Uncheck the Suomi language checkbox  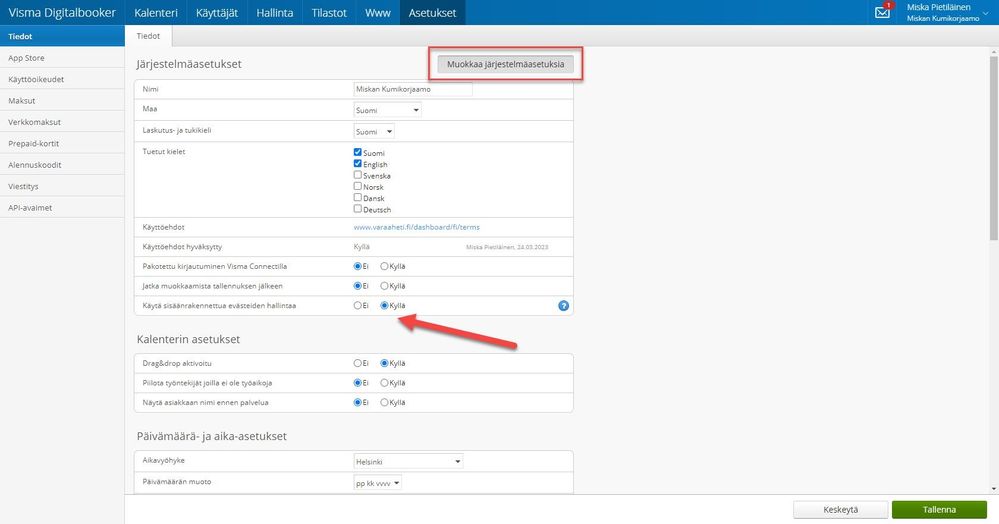[x=357, y=152]
